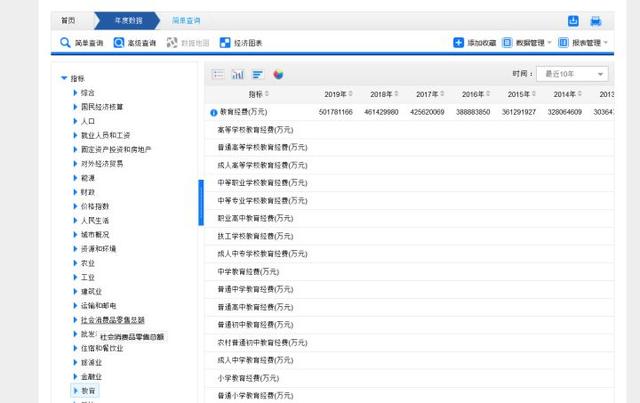Show data as horizontal bar chart
Screen dimensions: 640x403
click(x=257, y=74)
